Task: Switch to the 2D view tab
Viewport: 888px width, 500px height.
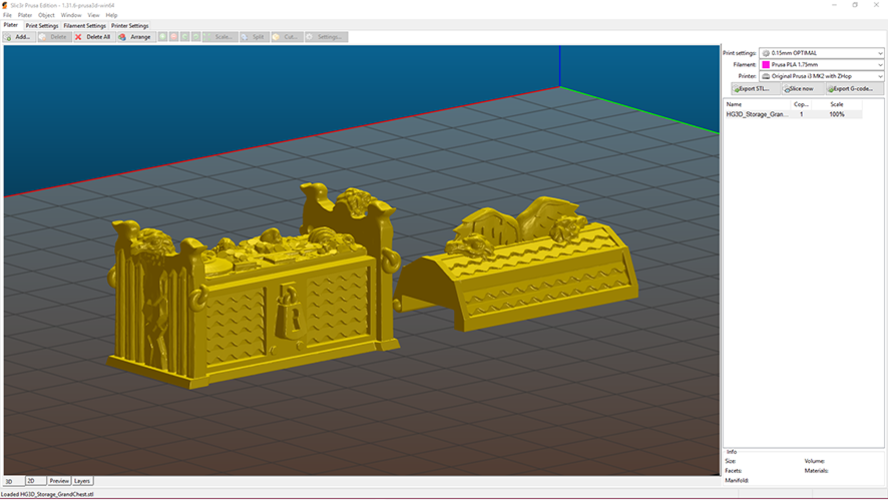Action: click(35, 481)
